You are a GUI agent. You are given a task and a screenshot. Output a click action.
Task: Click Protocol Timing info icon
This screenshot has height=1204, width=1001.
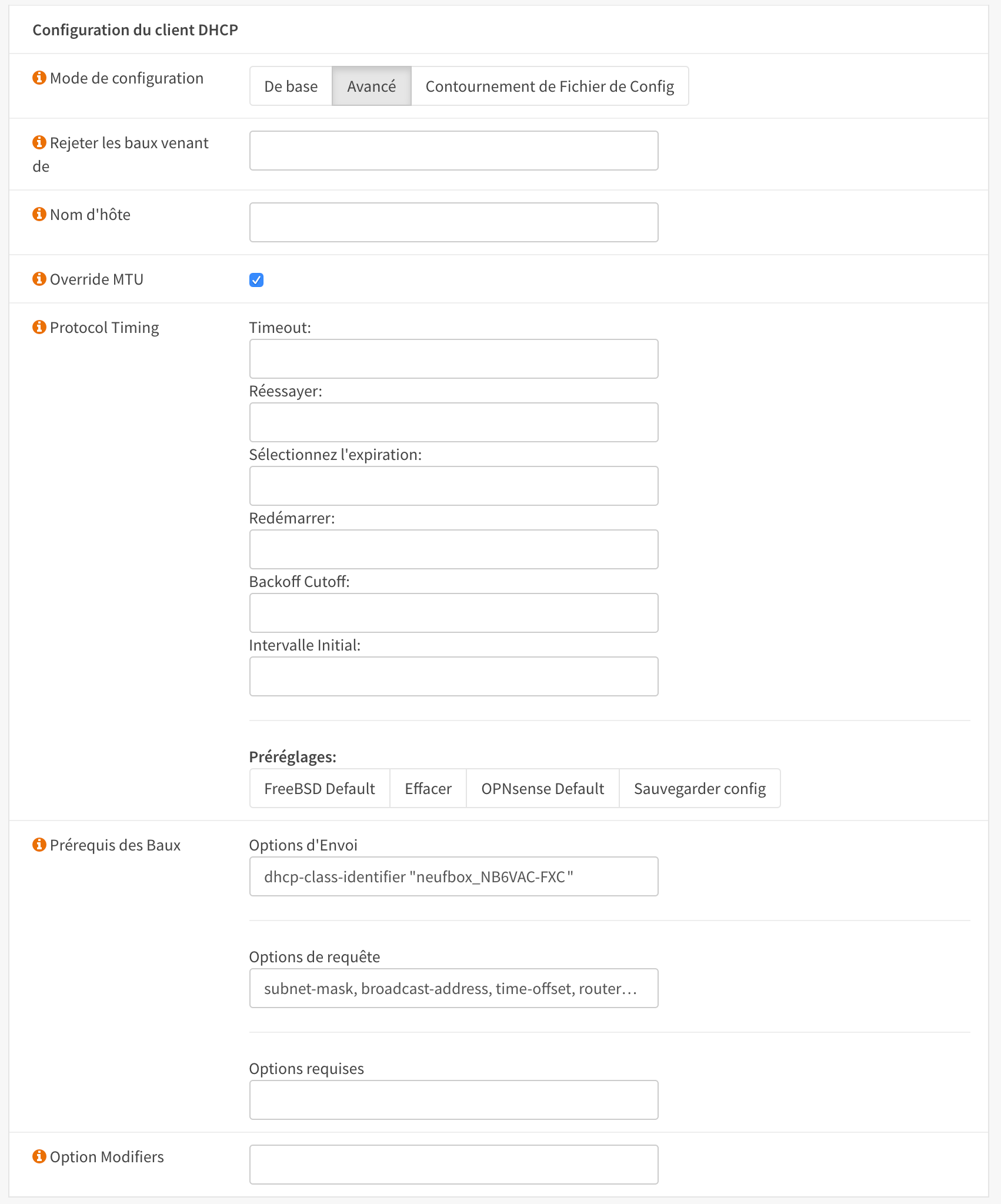[x=39, y=327]
